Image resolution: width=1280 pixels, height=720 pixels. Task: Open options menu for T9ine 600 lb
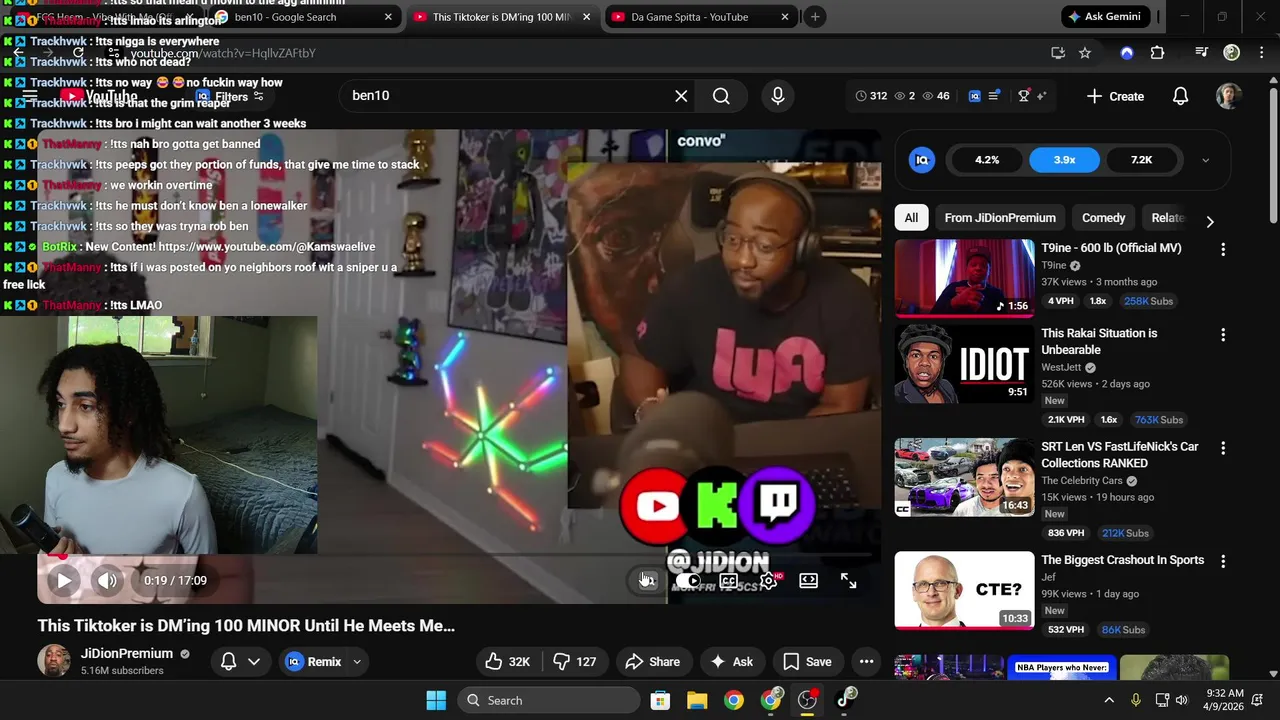(x=1222, y=249)
